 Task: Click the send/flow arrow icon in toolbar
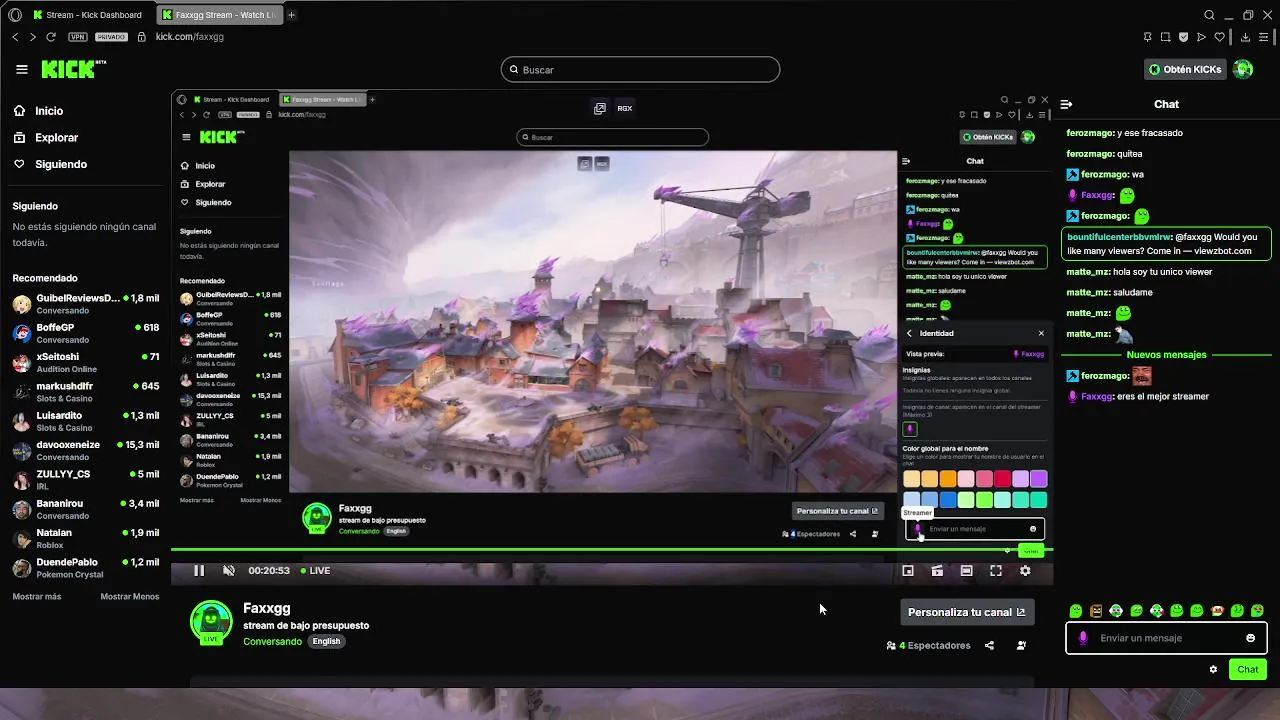tap(1202, 37)
